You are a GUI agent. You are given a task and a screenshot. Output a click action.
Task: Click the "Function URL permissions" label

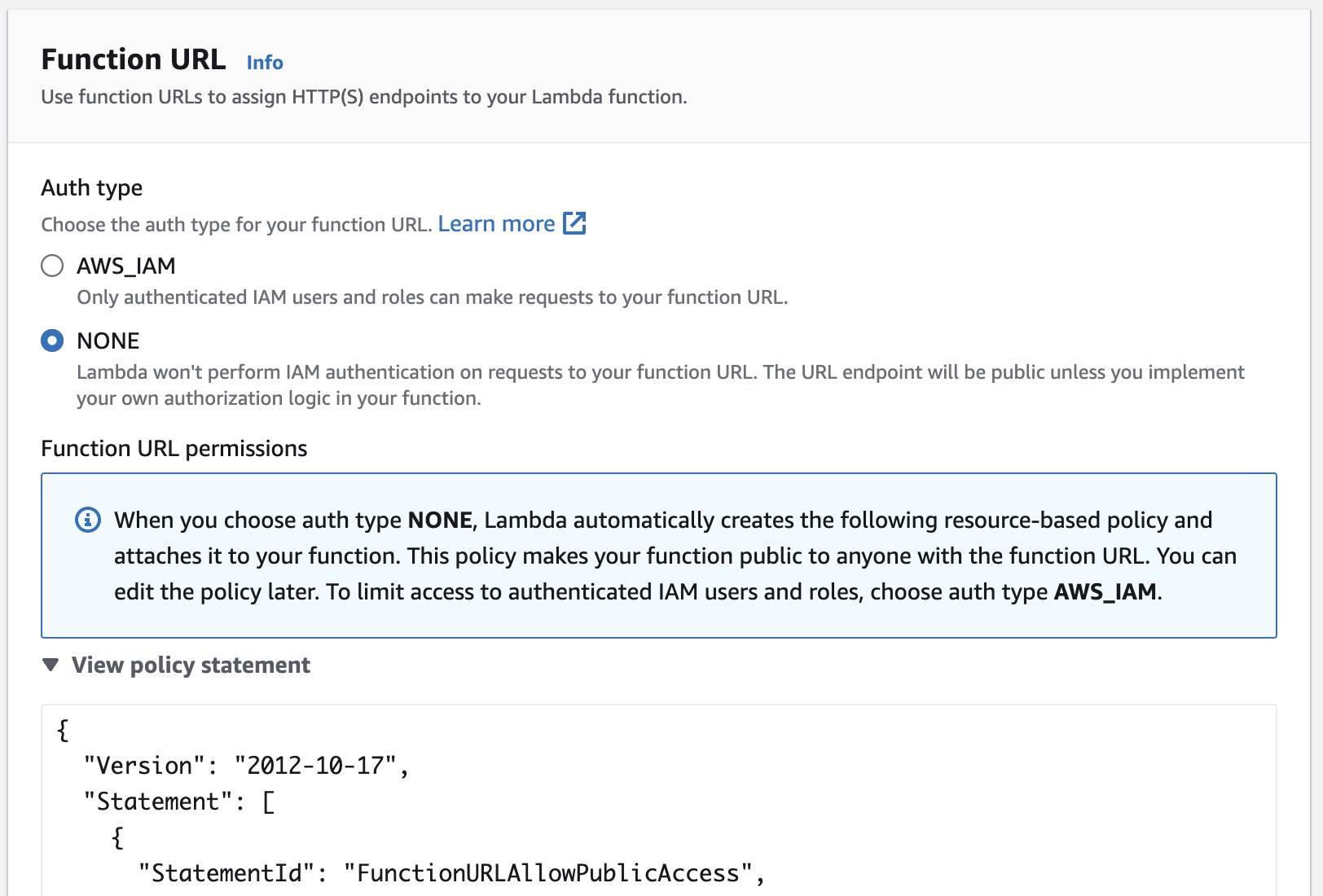click(174, 449)
